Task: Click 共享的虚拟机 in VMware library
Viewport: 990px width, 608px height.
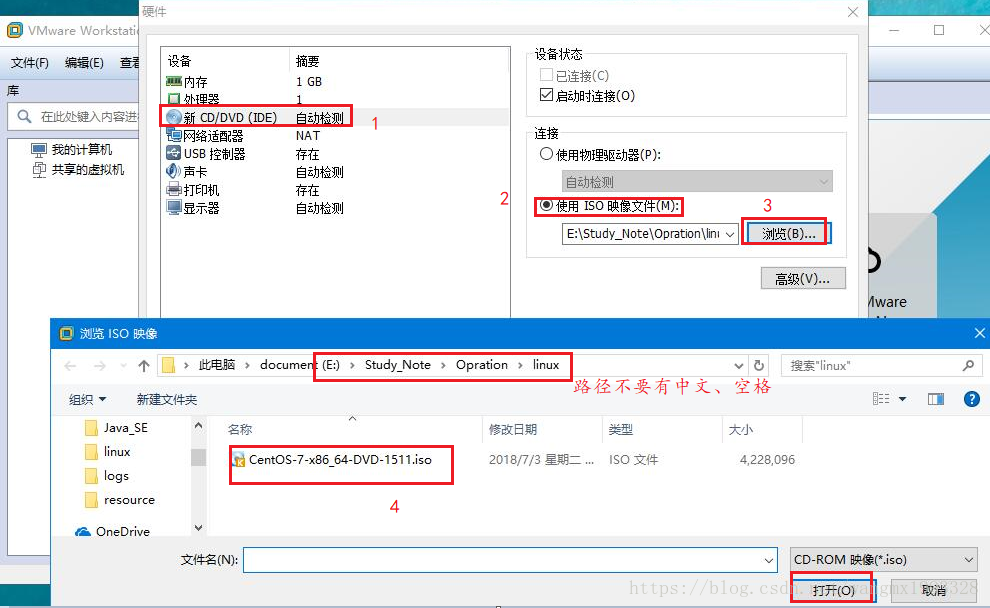Action: (88, 169)
